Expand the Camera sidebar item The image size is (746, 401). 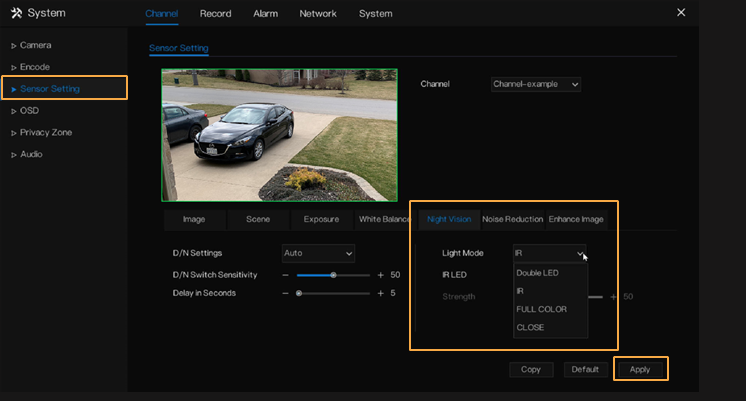(35, 45)
